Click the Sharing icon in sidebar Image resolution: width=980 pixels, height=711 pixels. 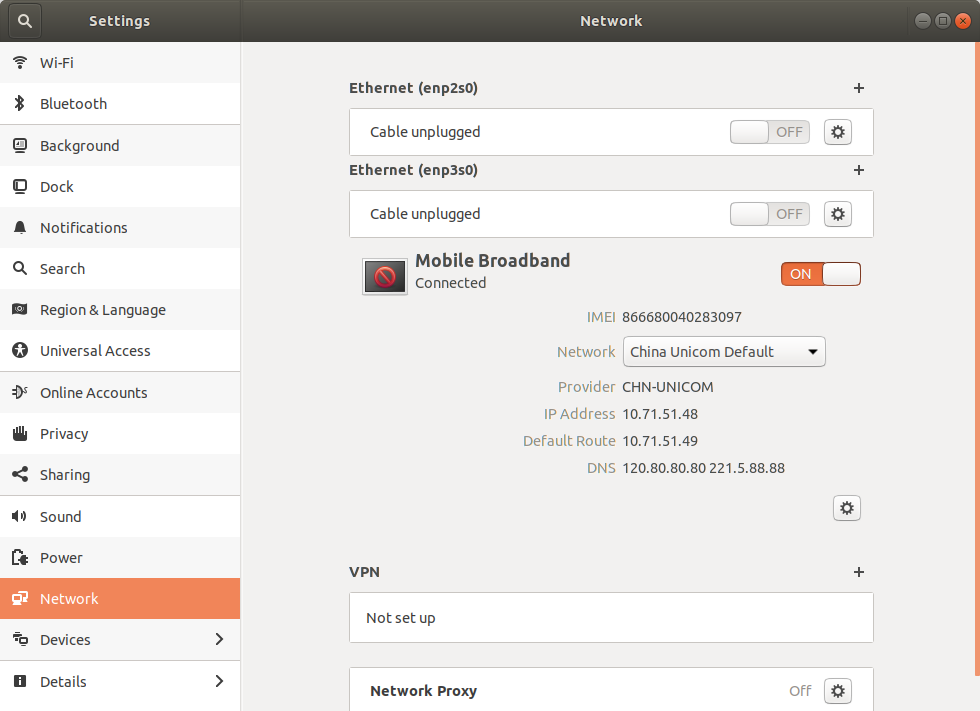click(x=20, y=474)
